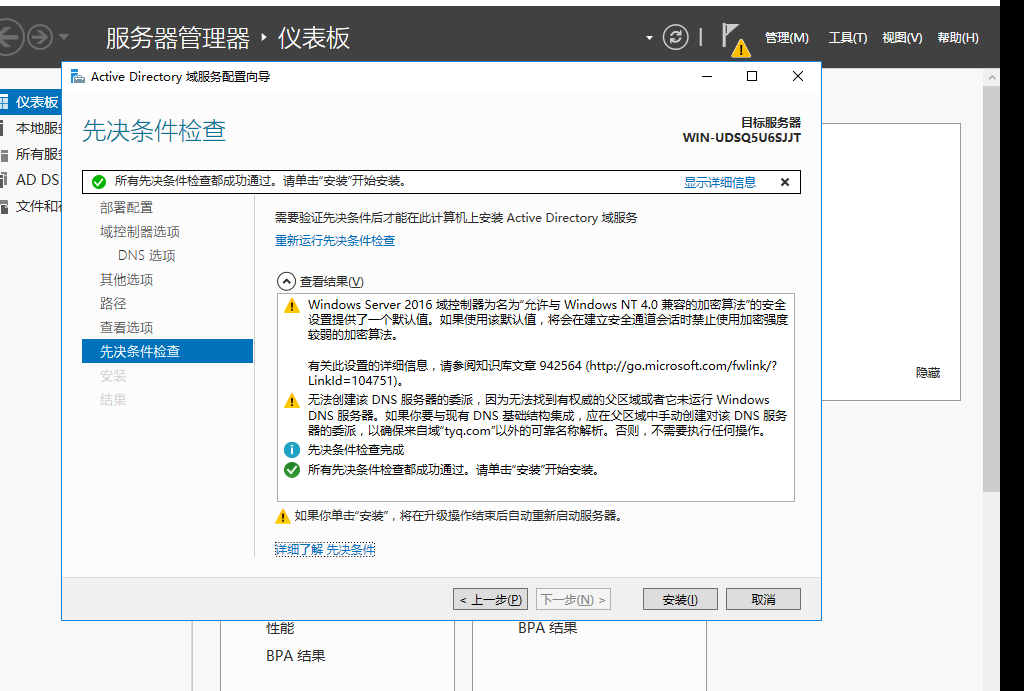Open 详细了解 先决条件 link

[325, 549]
